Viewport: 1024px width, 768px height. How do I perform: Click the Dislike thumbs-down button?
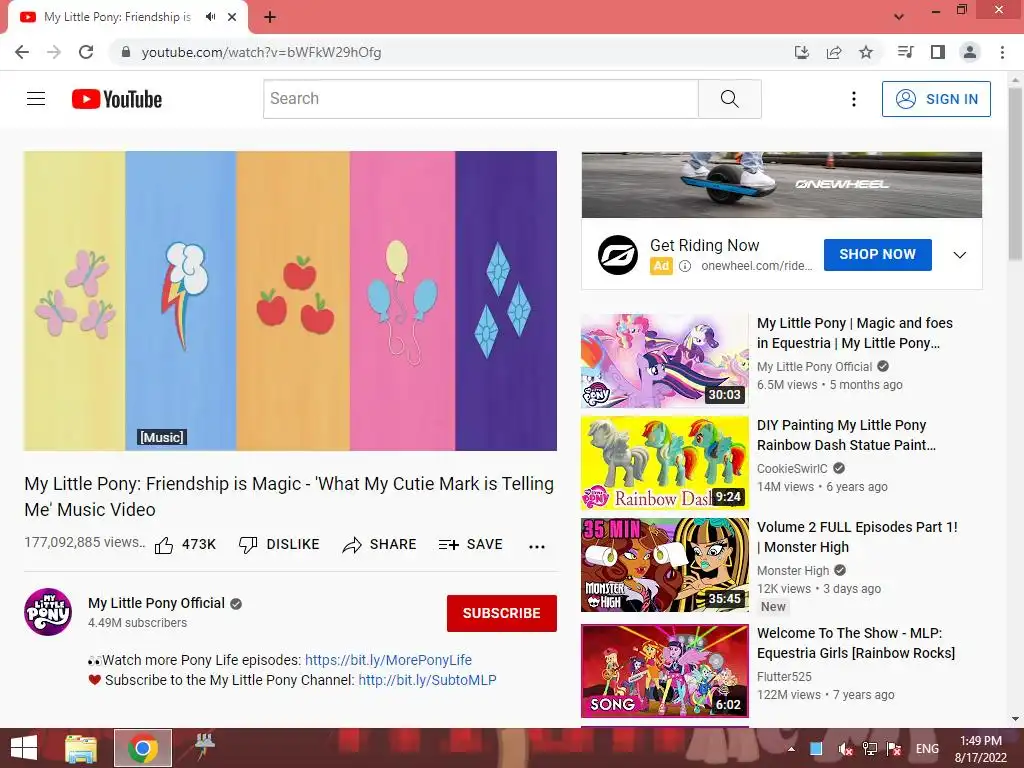click(279, 545)
